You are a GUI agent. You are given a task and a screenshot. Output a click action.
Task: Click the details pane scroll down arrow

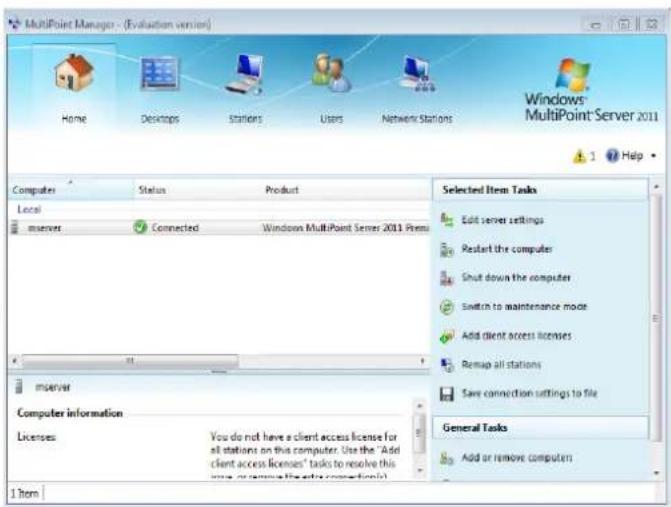coord(420,470)
